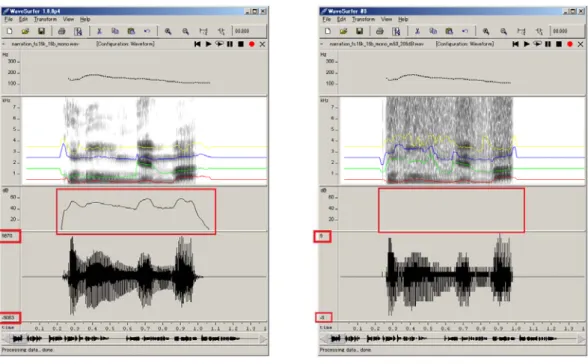Open file icon in right WaveSurfer window
Image resolution: width=588 pixels, height=364 pixels.
[343, 31]
